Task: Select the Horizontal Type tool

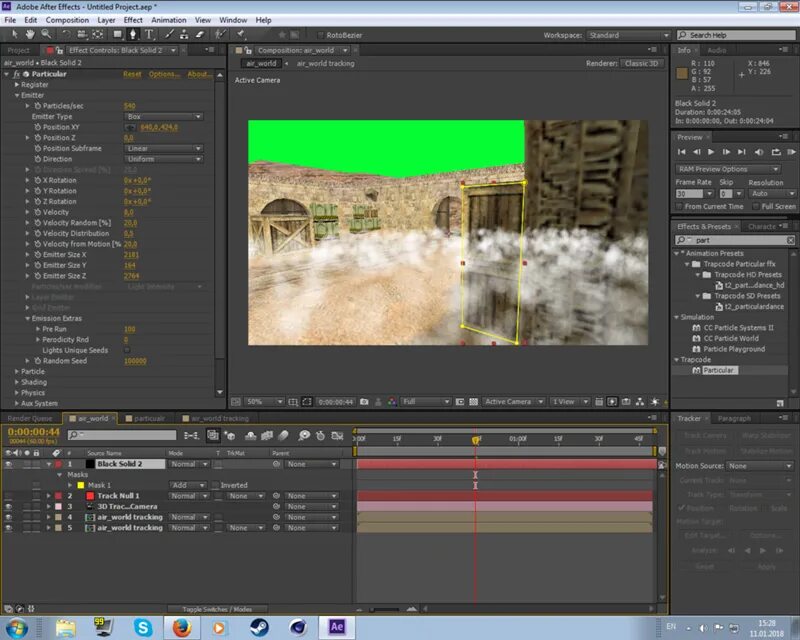Action: click(x=149, y=34)
